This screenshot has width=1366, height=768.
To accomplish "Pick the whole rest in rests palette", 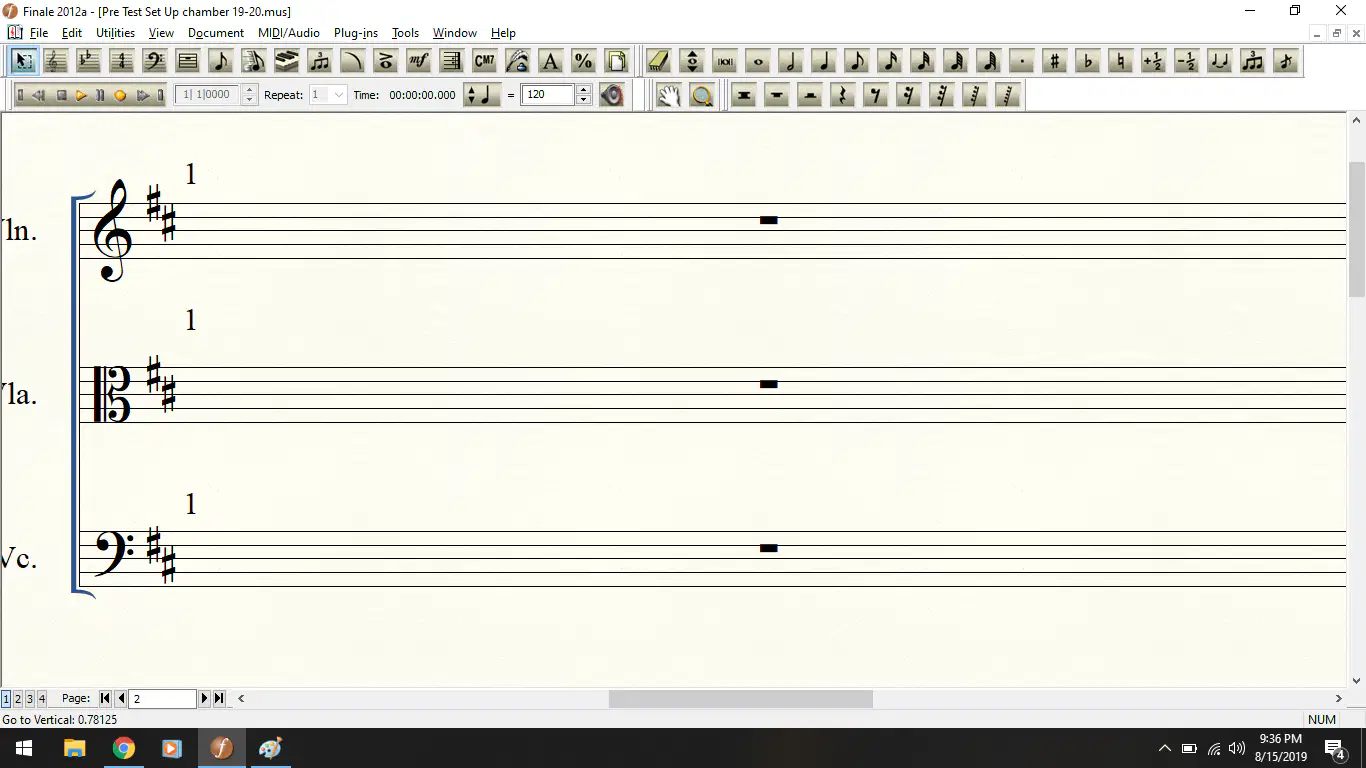I will point(776,95).
